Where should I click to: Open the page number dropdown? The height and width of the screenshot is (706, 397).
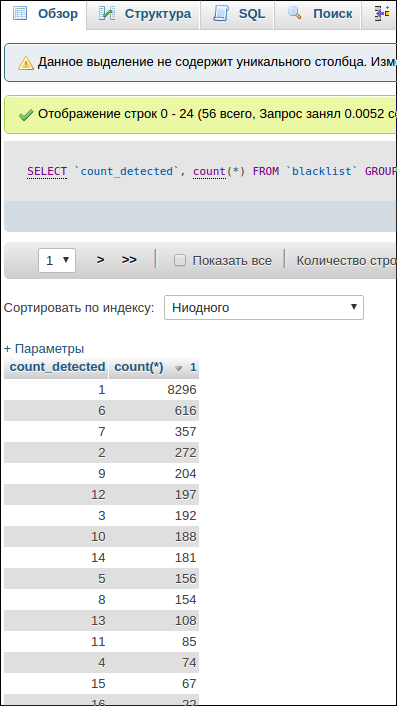click(x=57, y=260)
